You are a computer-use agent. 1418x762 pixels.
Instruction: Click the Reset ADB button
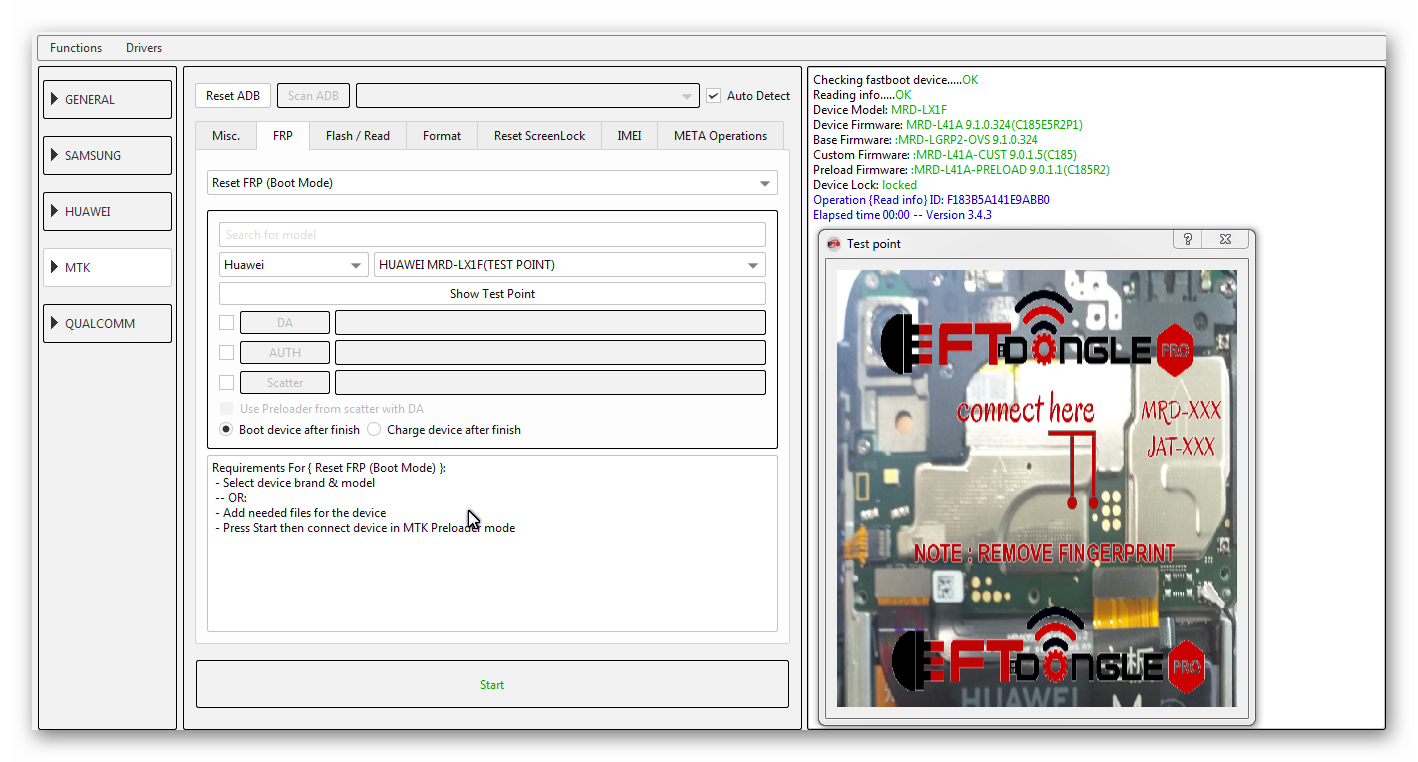pos(233,96)
